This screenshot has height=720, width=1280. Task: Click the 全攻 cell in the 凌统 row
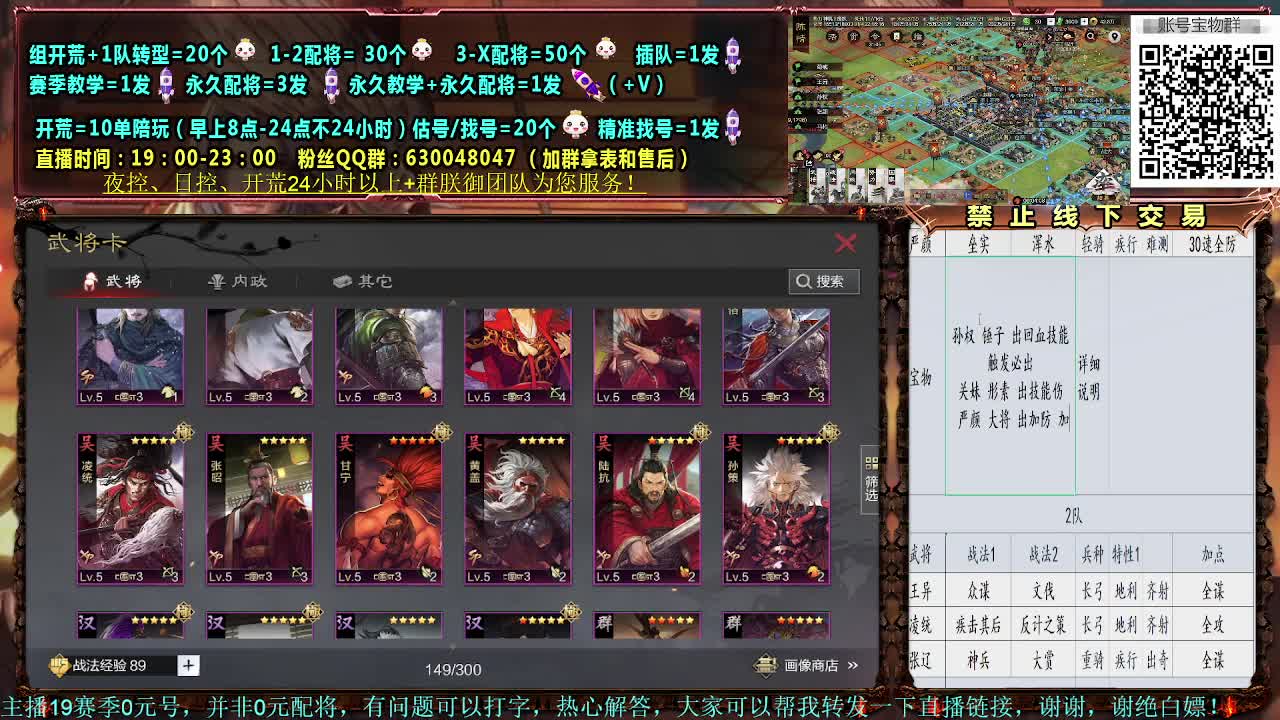pyautogui.click(x=1213, y=625)
